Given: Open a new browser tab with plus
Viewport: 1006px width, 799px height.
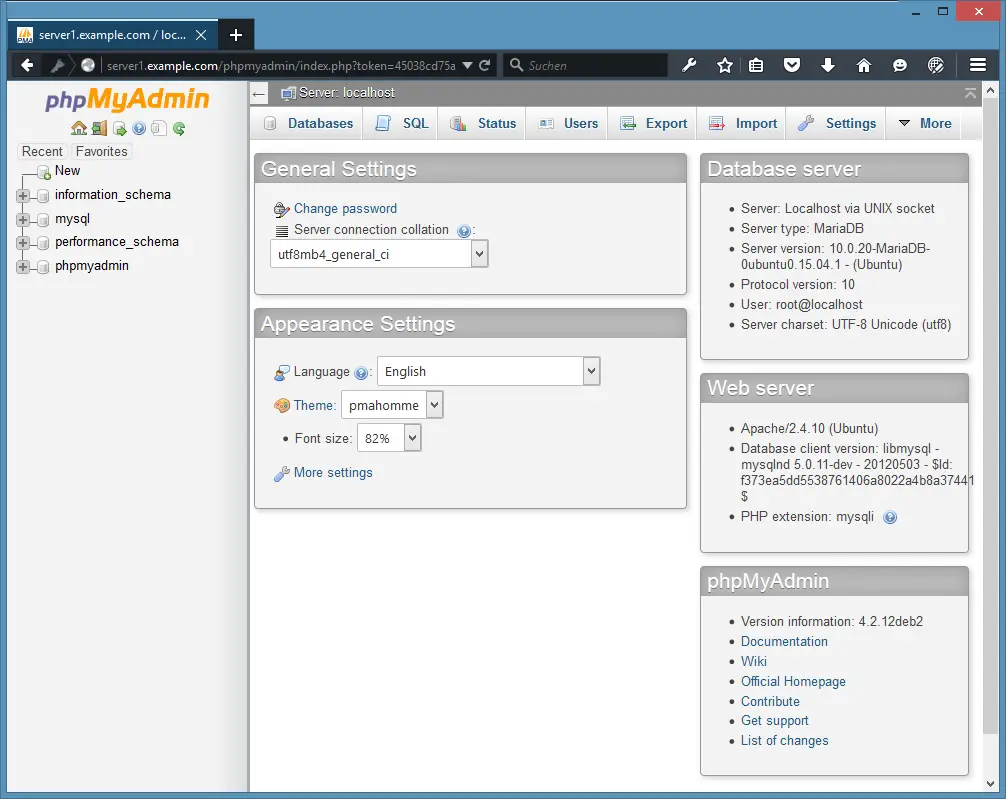Looking at the screenshot, I should coord(235,35).
